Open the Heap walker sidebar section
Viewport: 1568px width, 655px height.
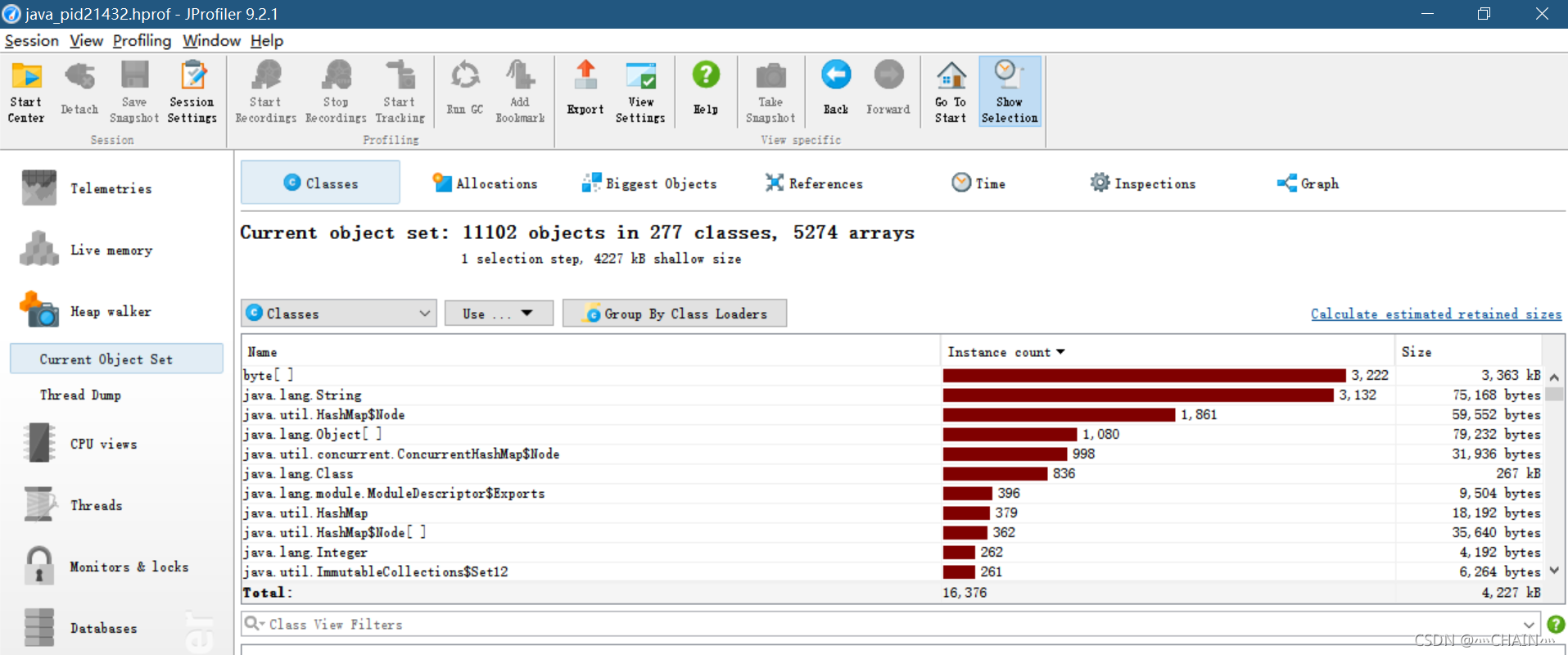point(86,311)
